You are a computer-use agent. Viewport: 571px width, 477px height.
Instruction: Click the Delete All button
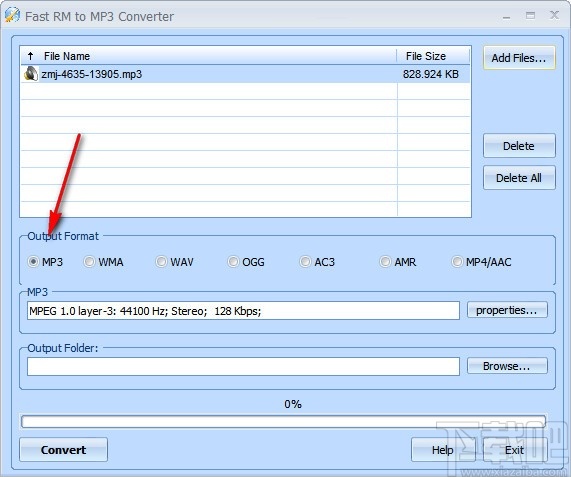tap(519, 178)
